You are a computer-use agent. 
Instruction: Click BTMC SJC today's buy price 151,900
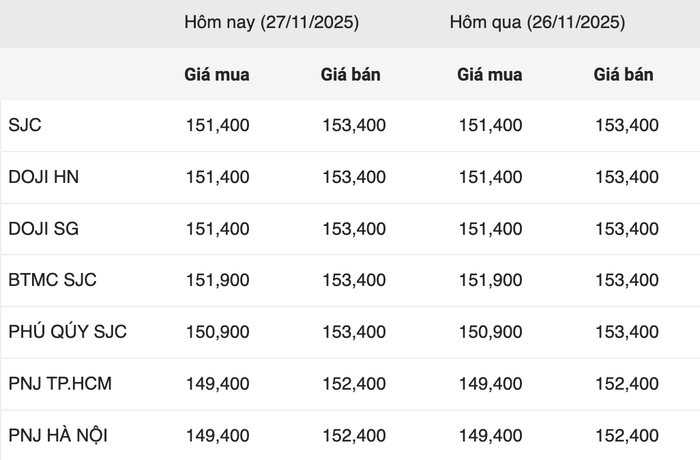[218, 280]
